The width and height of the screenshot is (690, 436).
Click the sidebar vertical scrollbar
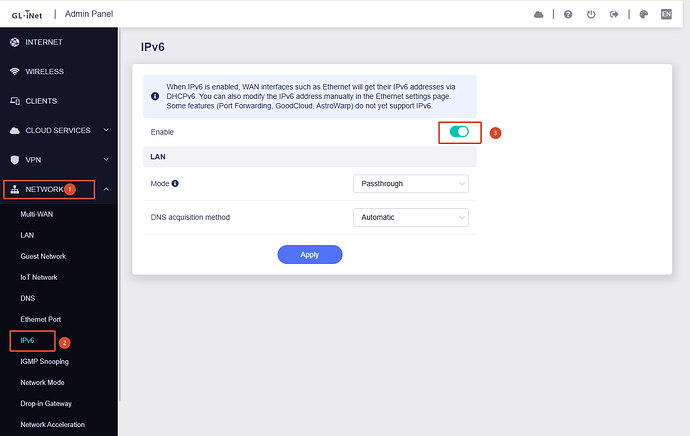click(x=119, y=214)
